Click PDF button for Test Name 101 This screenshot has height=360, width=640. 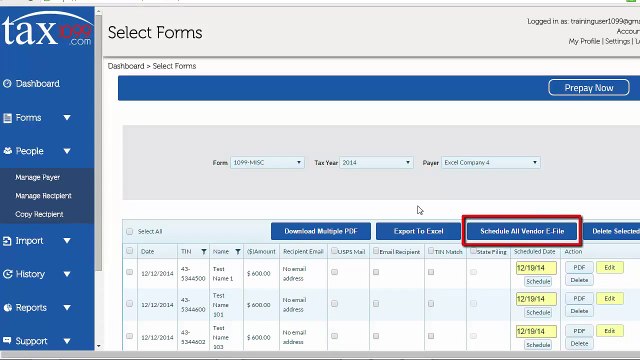point(579,298)
